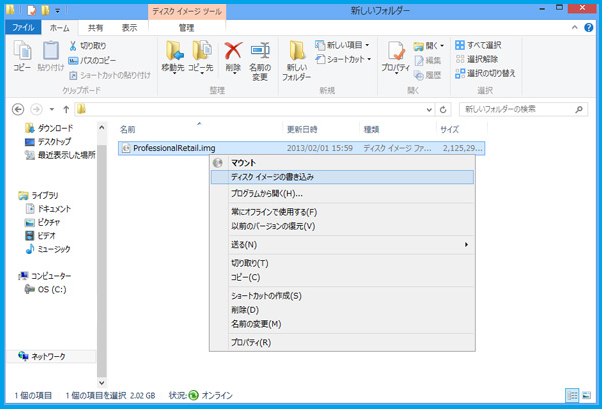
Task: Open the ファイル tab
Action: pos(23,28)
